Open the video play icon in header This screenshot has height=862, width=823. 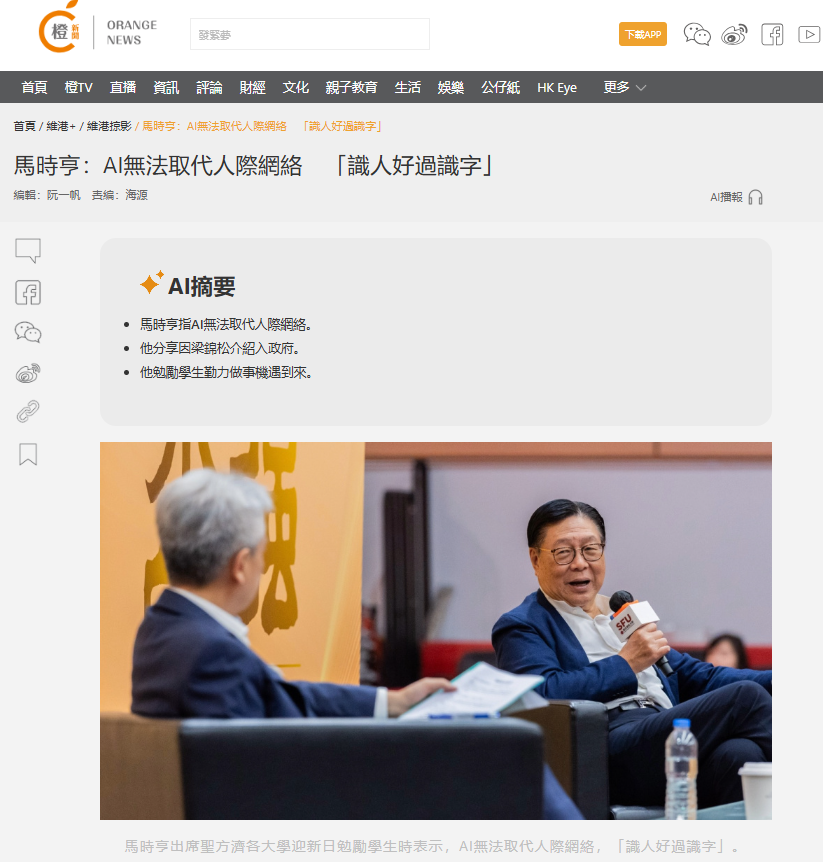tap(809, 35)
